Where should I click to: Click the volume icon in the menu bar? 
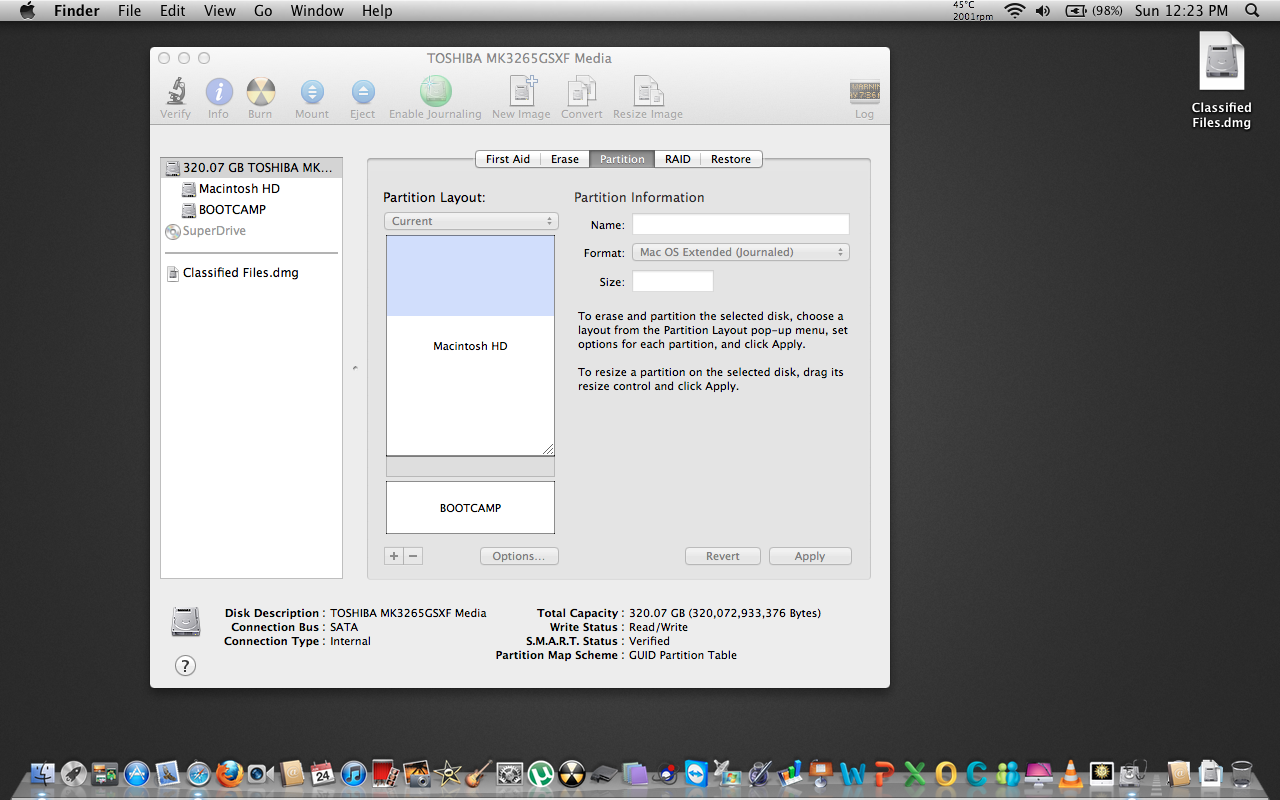tap(1043, 11)
